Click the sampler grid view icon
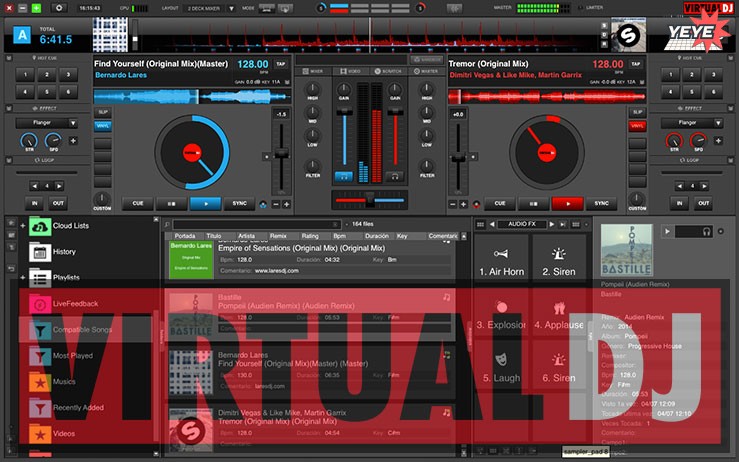The width and height of the screenshot is (739, 462). tap(480, 224)
